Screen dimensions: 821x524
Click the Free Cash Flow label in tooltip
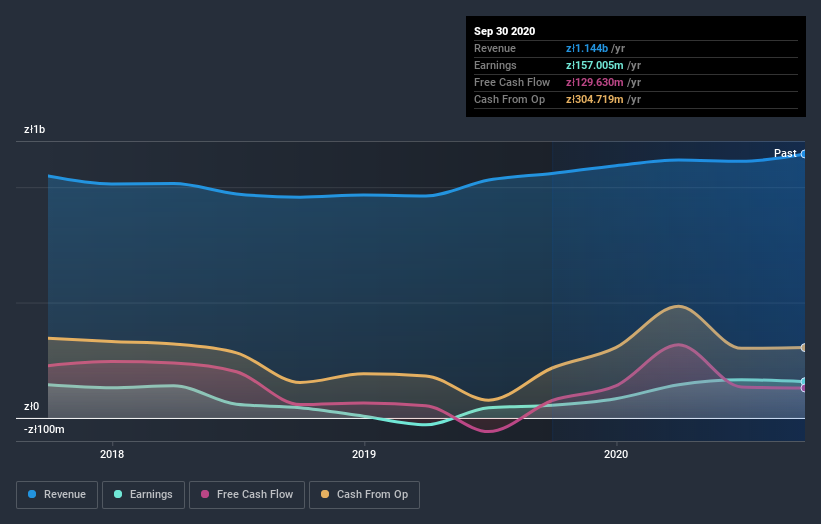click(x=512, y=82)
